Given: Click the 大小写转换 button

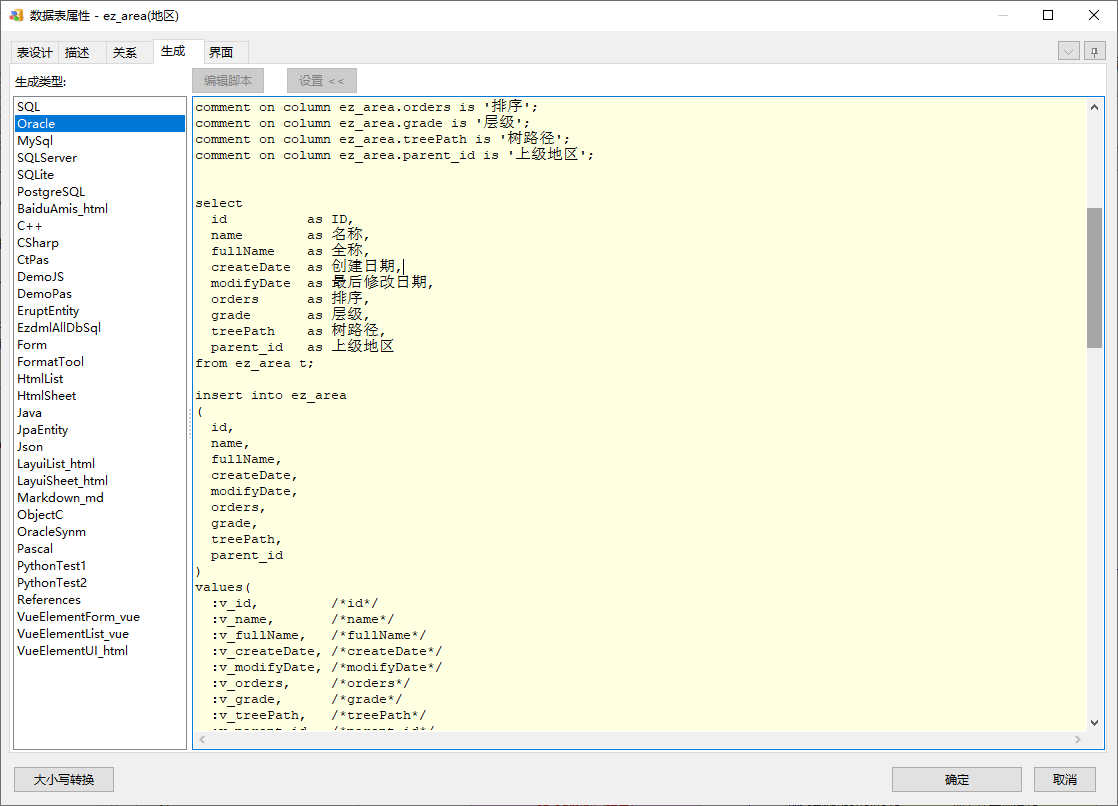Looking at the screenshot, I should click(63, 780).
